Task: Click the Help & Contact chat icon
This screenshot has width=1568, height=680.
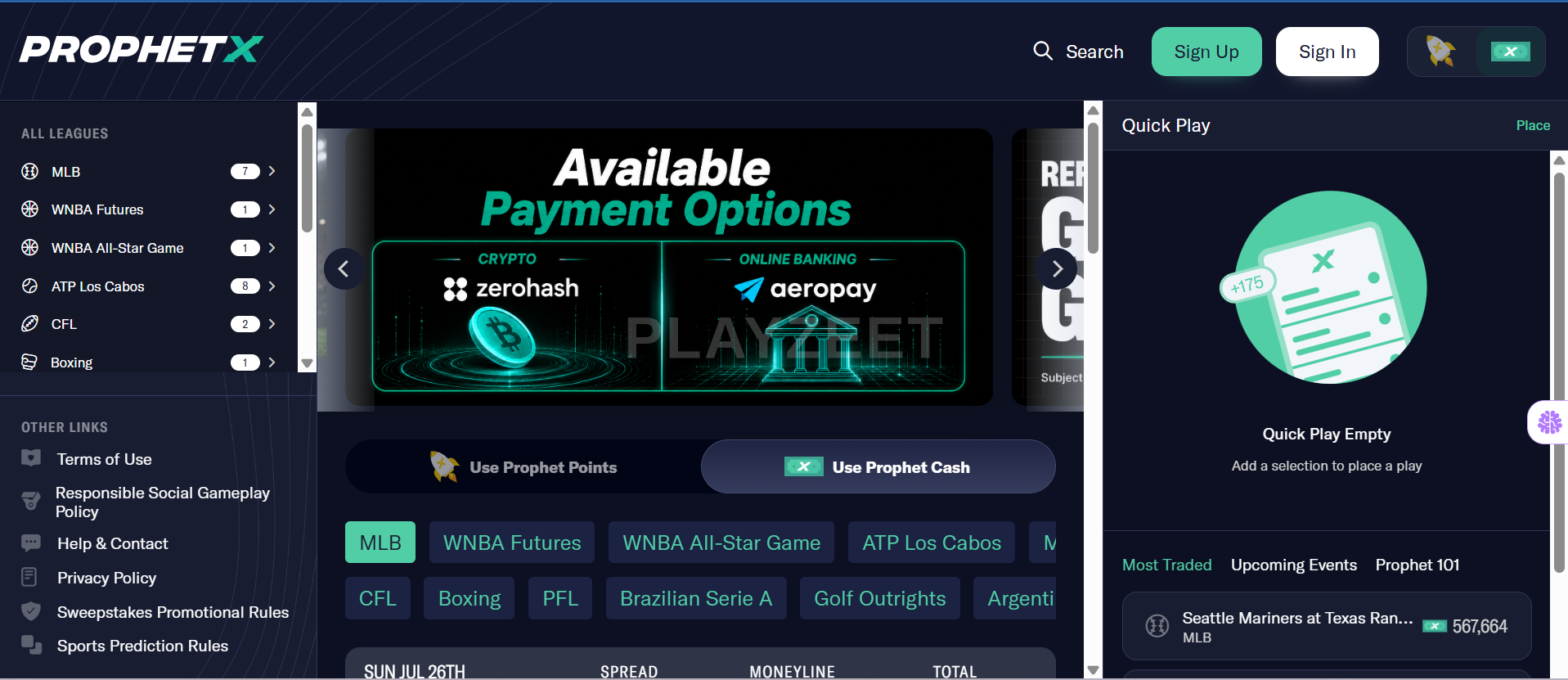Action: pyautogui.click(x=31, y=543)
